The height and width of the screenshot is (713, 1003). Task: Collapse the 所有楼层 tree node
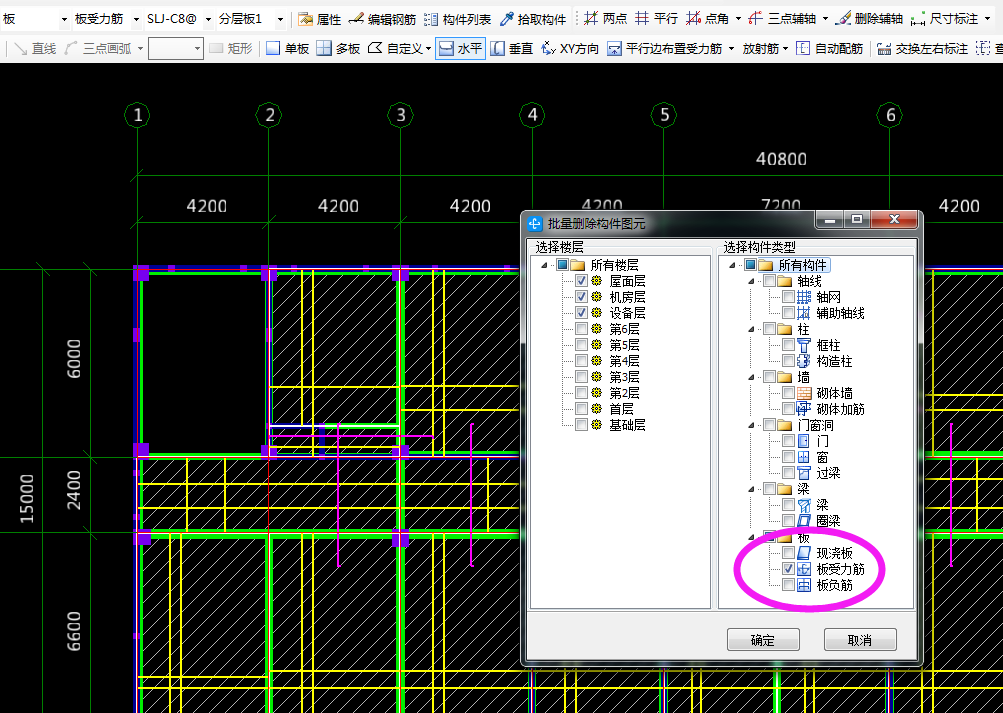pos(544,265)
